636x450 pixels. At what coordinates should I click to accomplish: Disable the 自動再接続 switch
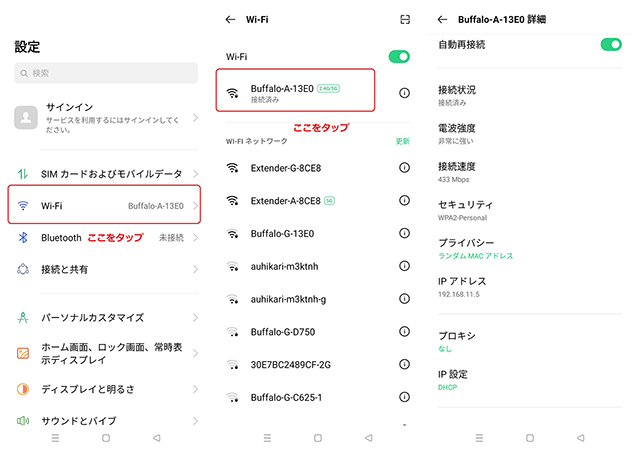click(x=611, y=44)
